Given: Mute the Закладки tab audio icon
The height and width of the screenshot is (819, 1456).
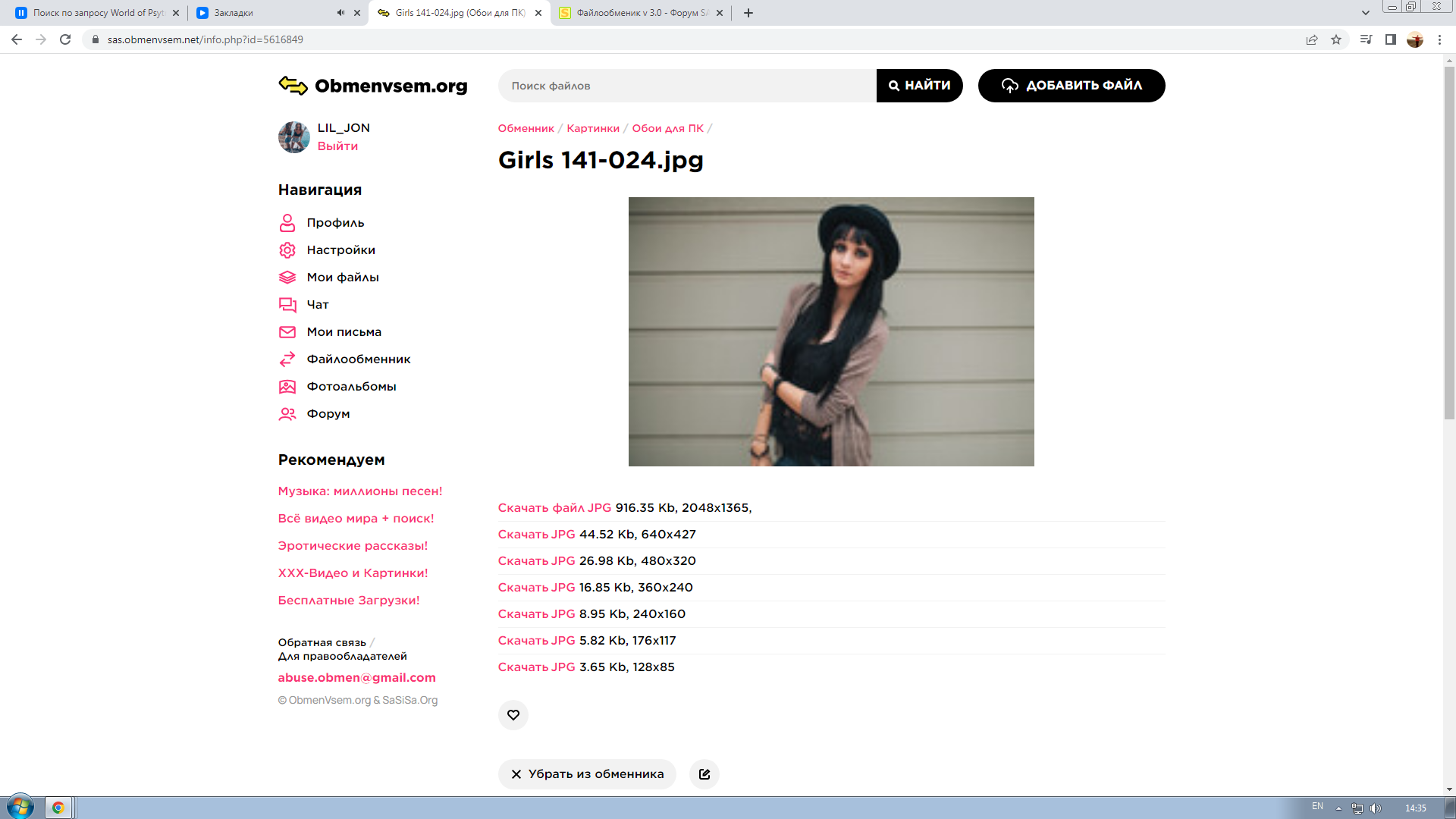Looking at the screenshot, I should coord(340,13).
